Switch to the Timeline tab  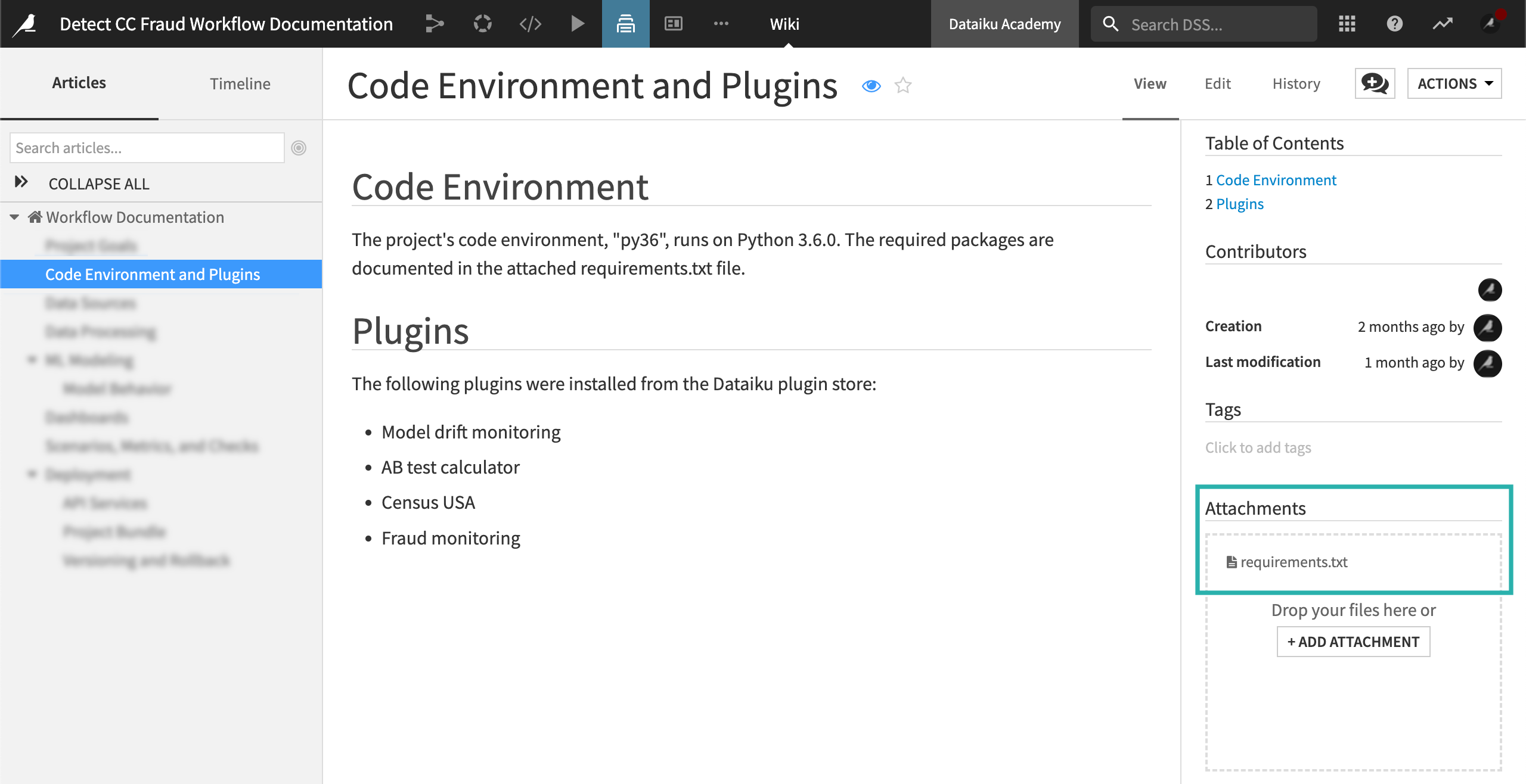point(240,83)
